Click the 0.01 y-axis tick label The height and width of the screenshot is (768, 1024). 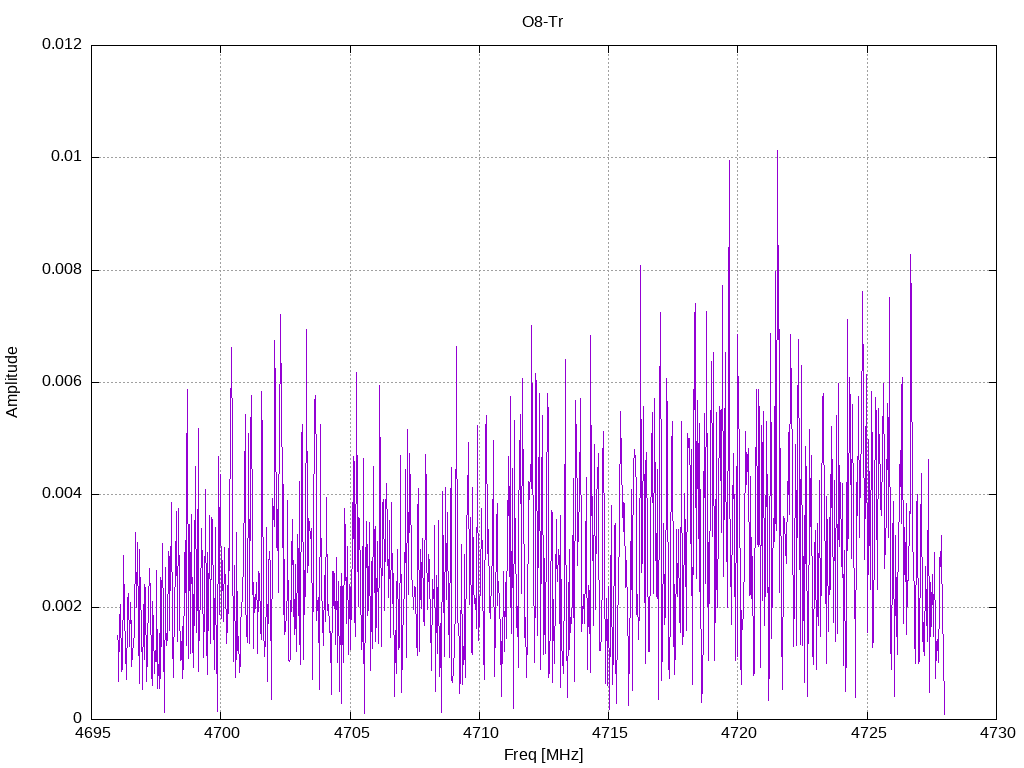click(67, 157)
